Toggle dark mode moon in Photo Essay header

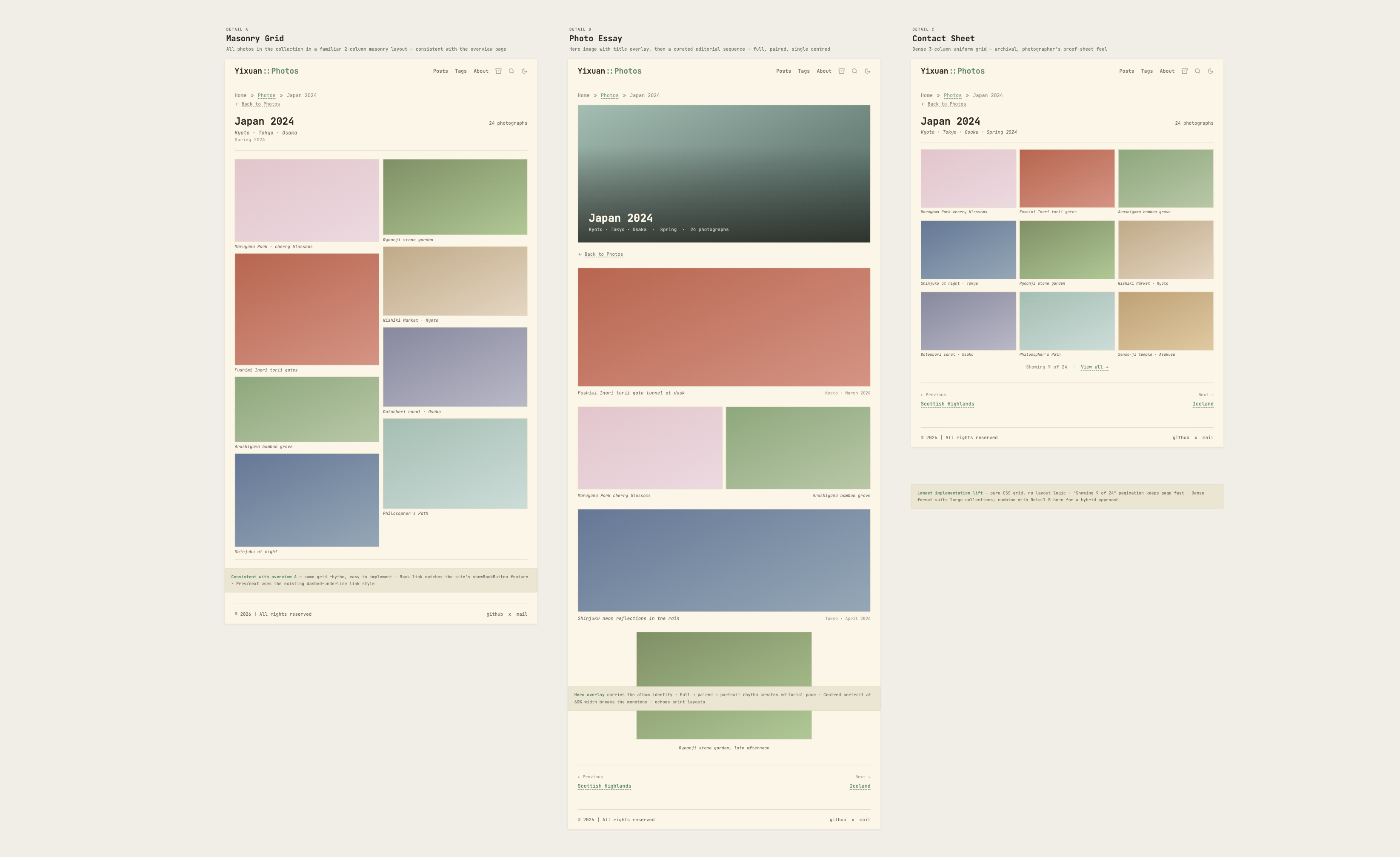coord(868,71)
